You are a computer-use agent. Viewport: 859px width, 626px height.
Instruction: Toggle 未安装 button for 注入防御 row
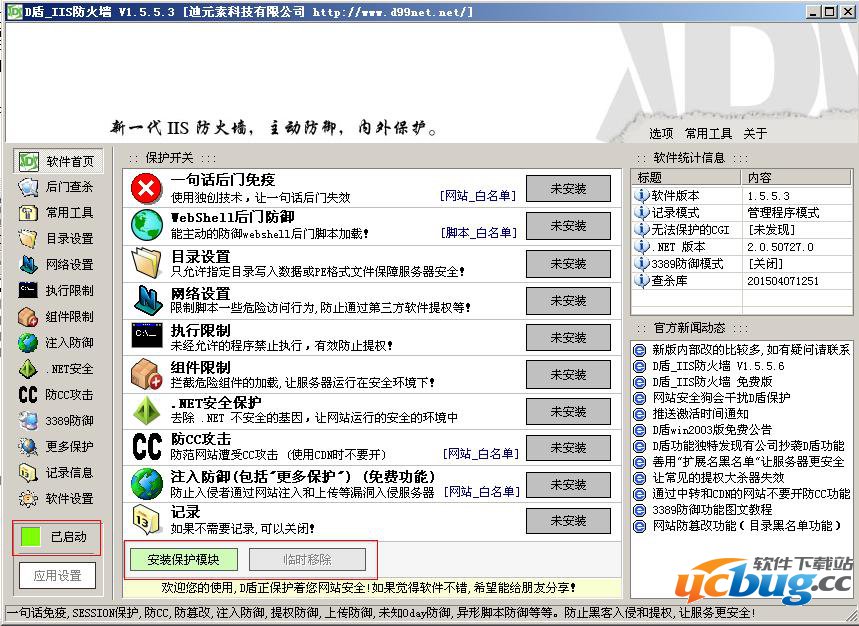(568, 485)
